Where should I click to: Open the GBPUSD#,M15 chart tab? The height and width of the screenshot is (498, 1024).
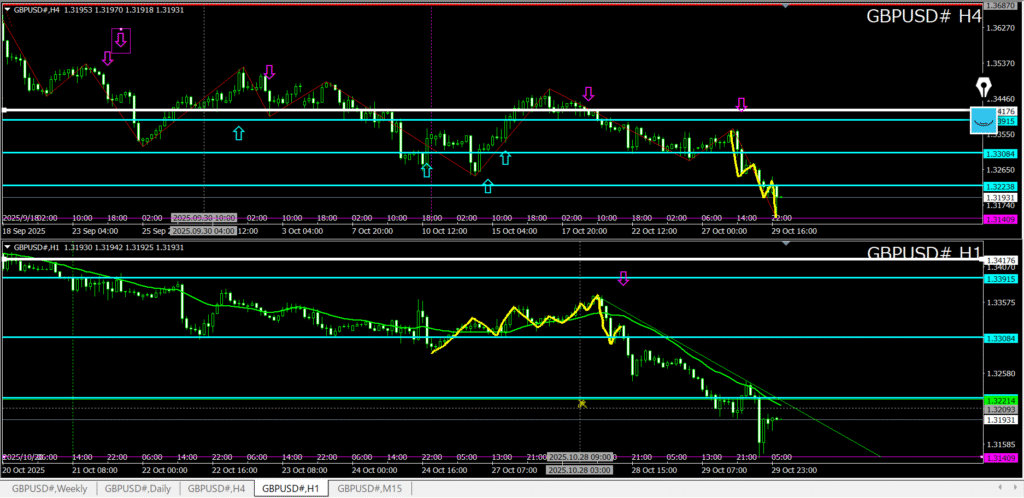[371, 488]
